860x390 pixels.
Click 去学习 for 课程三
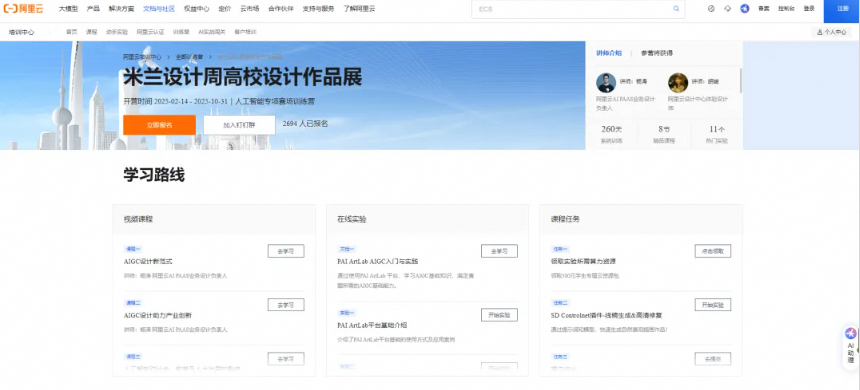click(286, 359)
